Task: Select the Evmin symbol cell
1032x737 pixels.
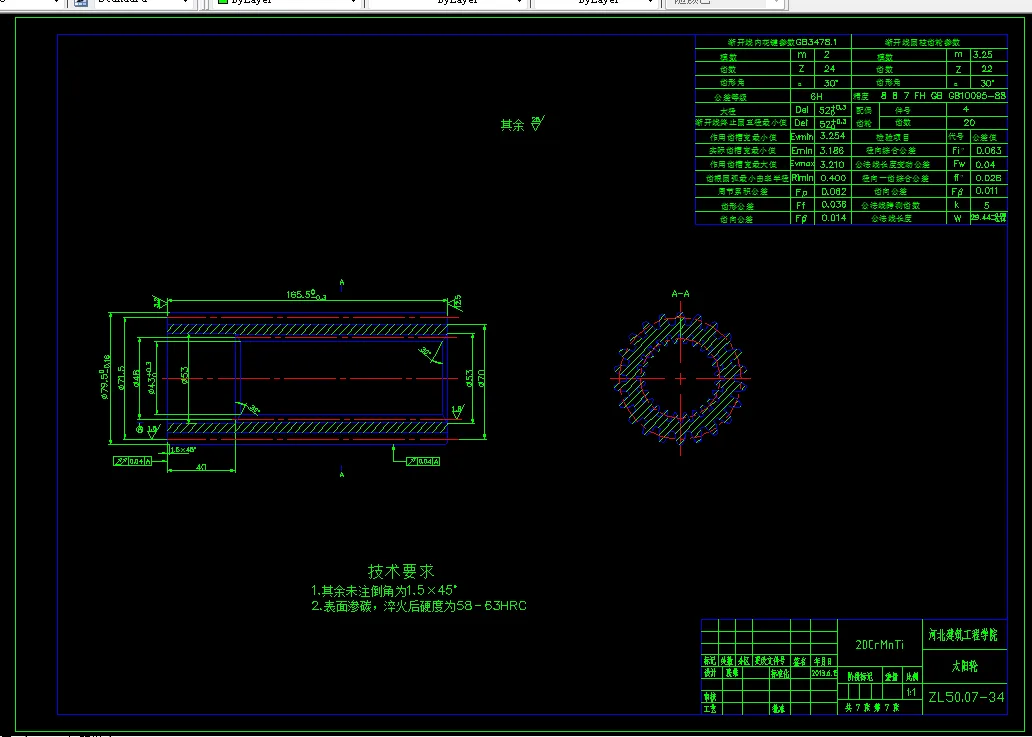Action: [802, 136]
